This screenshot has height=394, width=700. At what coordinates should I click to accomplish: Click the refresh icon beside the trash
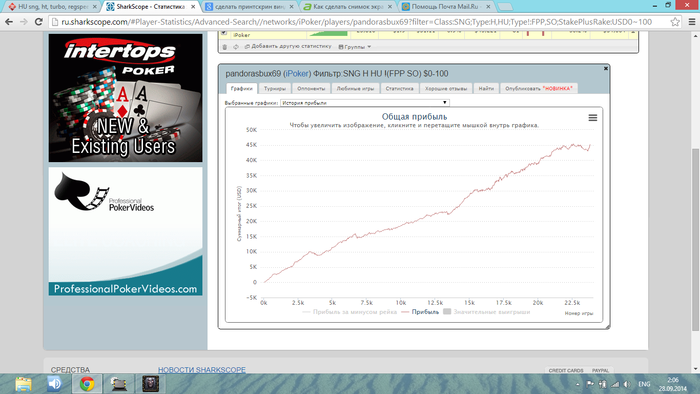236,46
